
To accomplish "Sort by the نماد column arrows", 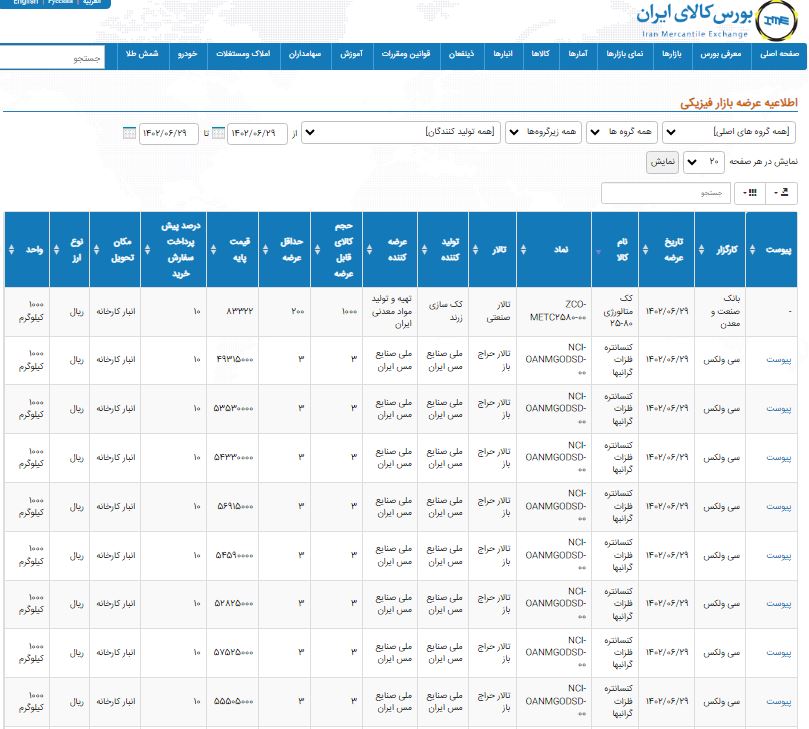I will [523, 250].
